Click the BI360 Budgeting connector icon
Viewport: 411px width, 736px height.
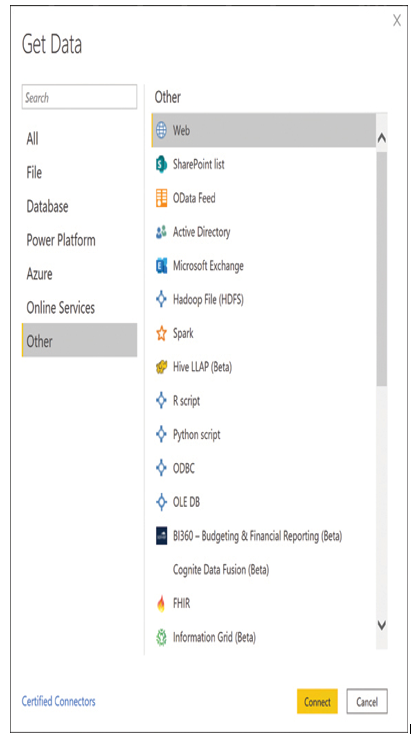(x=161, y=536)
